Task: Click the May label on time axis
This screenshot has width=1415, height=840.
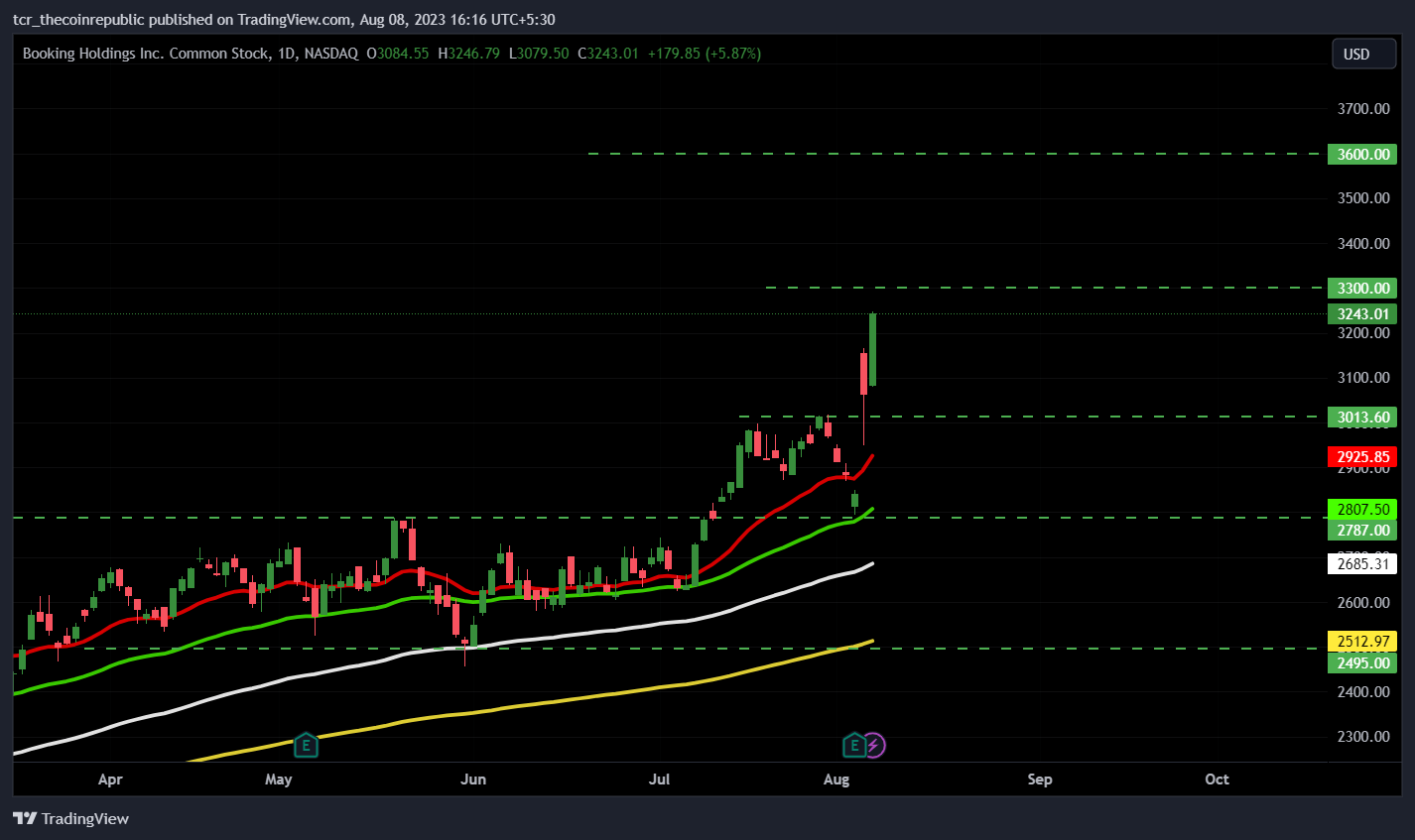Action: click(x=279, y=780)
